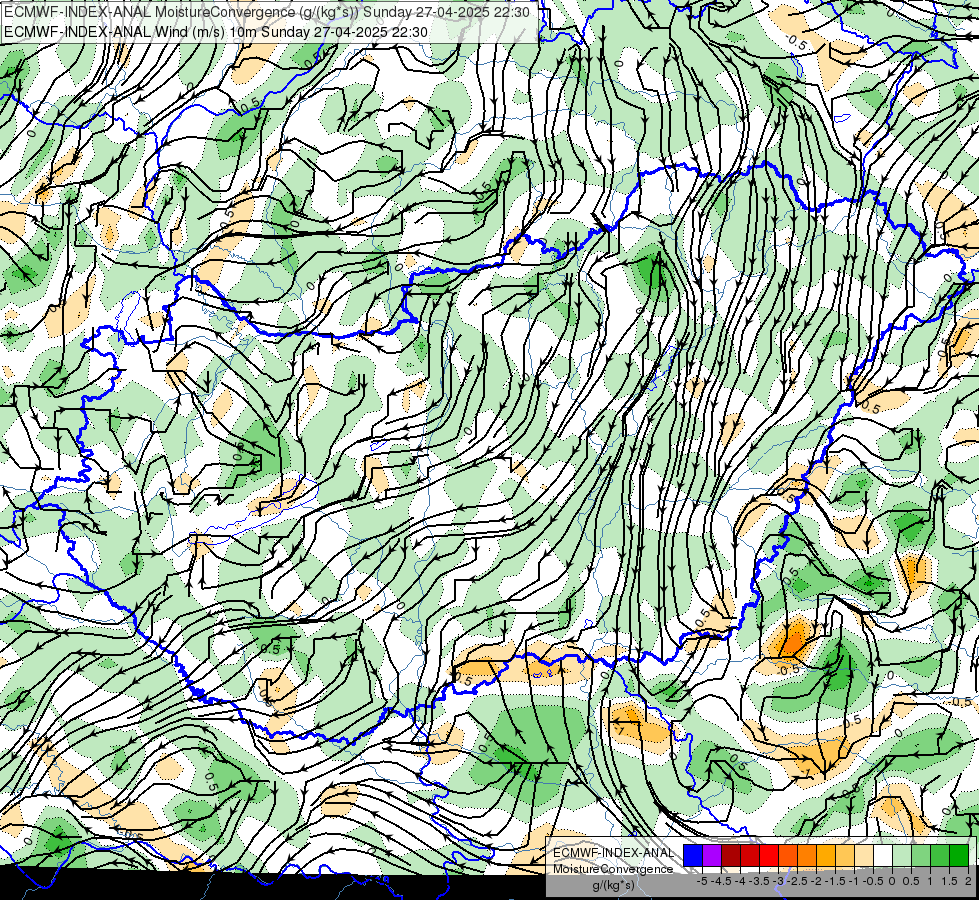
Task: Click the -2.5 tick label on the legend
Action: click(797, 881)
